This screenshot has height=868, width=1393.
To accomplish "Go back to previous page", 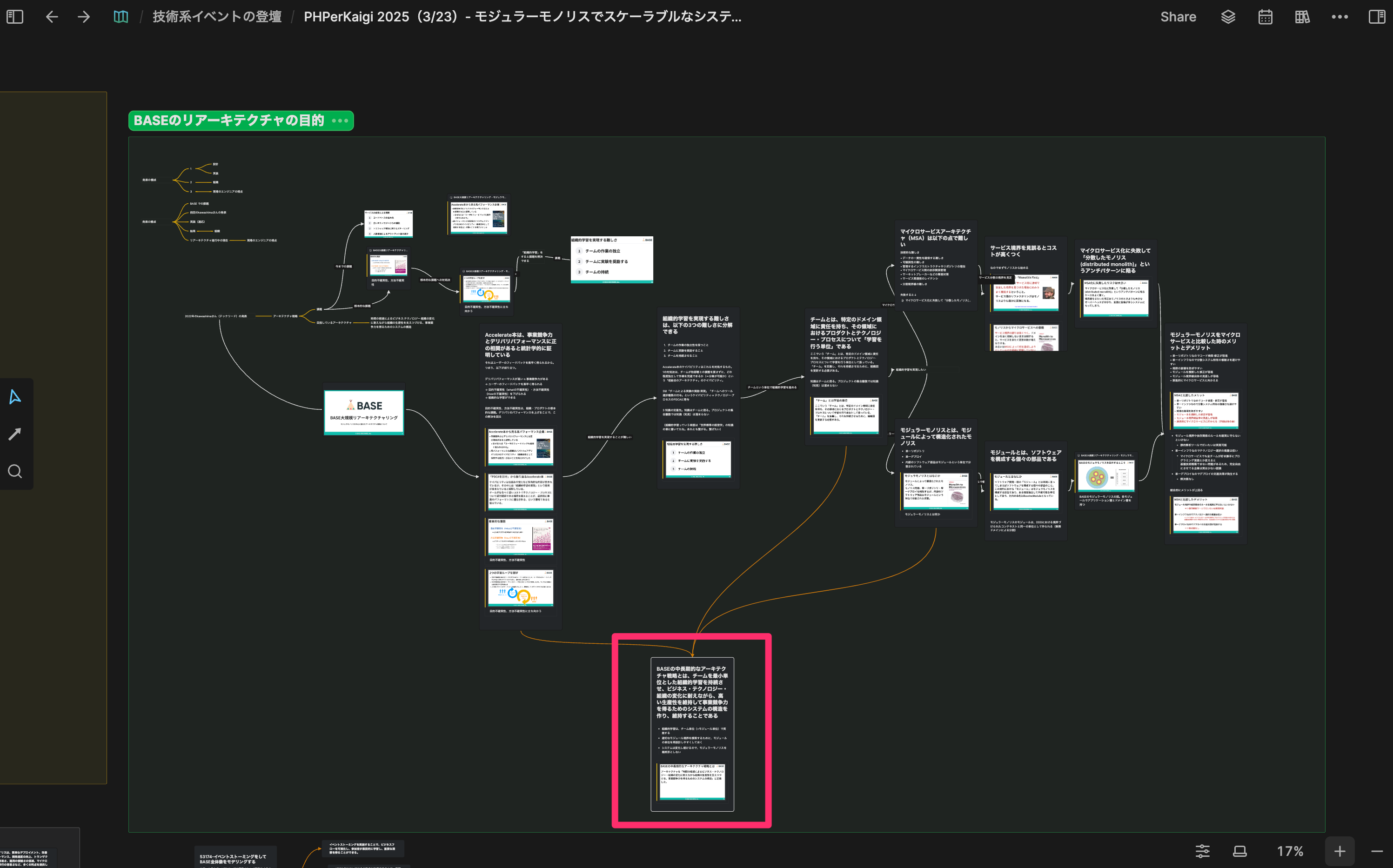I will (52, 17).
